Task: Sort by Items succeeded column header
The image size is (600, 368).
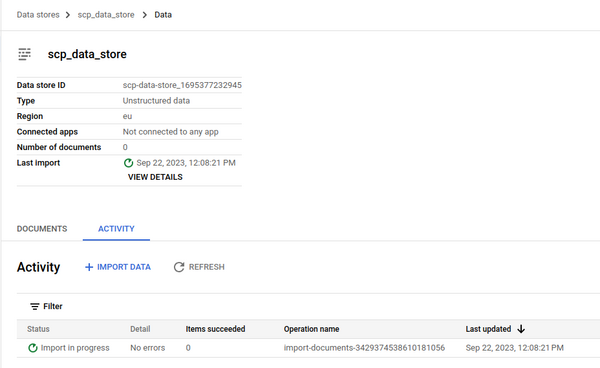Action: [215, 329]
